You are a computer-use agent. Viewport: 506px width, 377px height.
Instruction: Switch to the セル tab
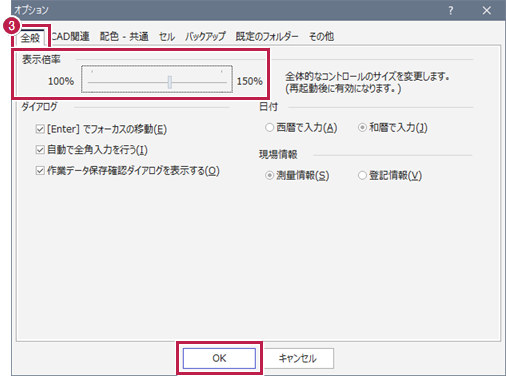(x=167, y=36)
